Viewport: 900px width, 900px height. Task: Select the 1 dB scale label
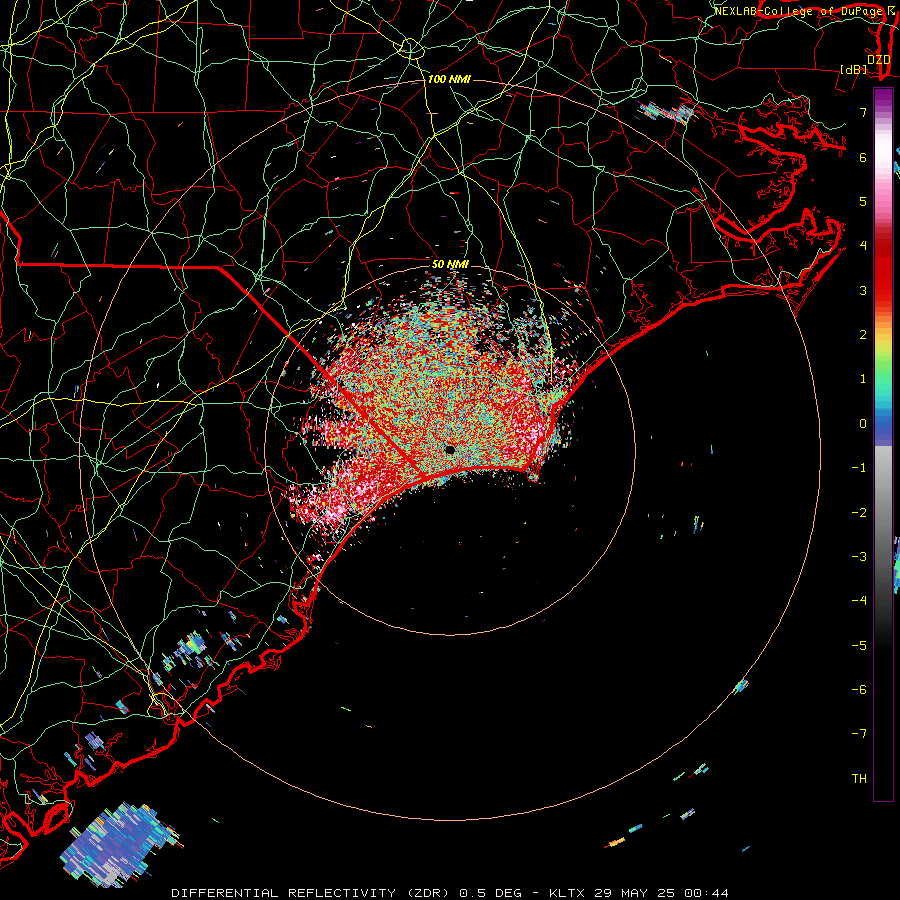pos(863,379)
